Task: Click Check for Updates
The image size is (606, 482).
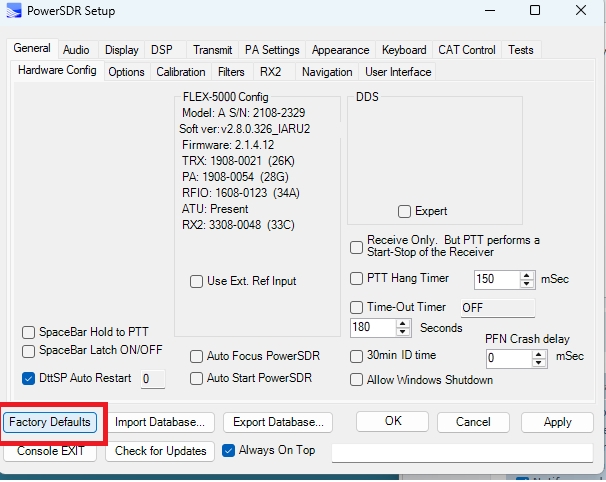Action: 160,451
